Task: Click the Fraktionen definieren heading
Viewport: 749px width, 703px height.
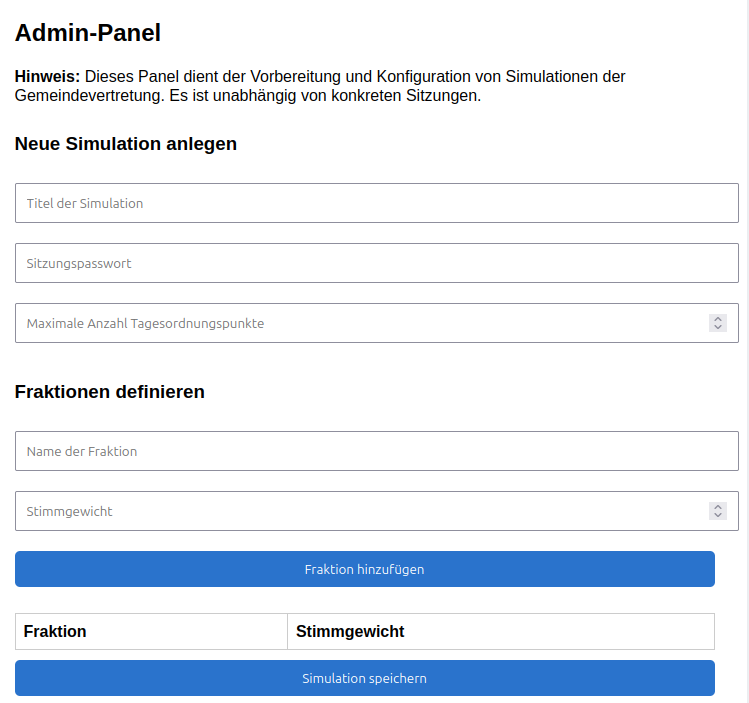Action: coord(110,392)
